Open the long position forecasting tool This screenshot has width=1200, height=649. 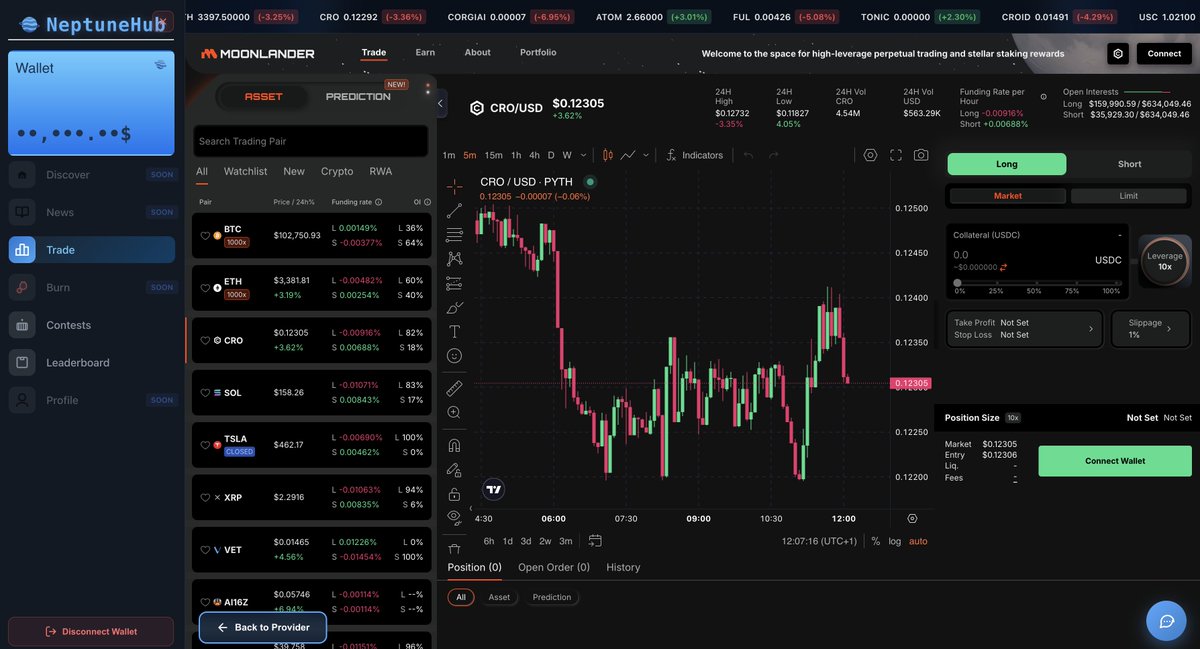(454, 283)
